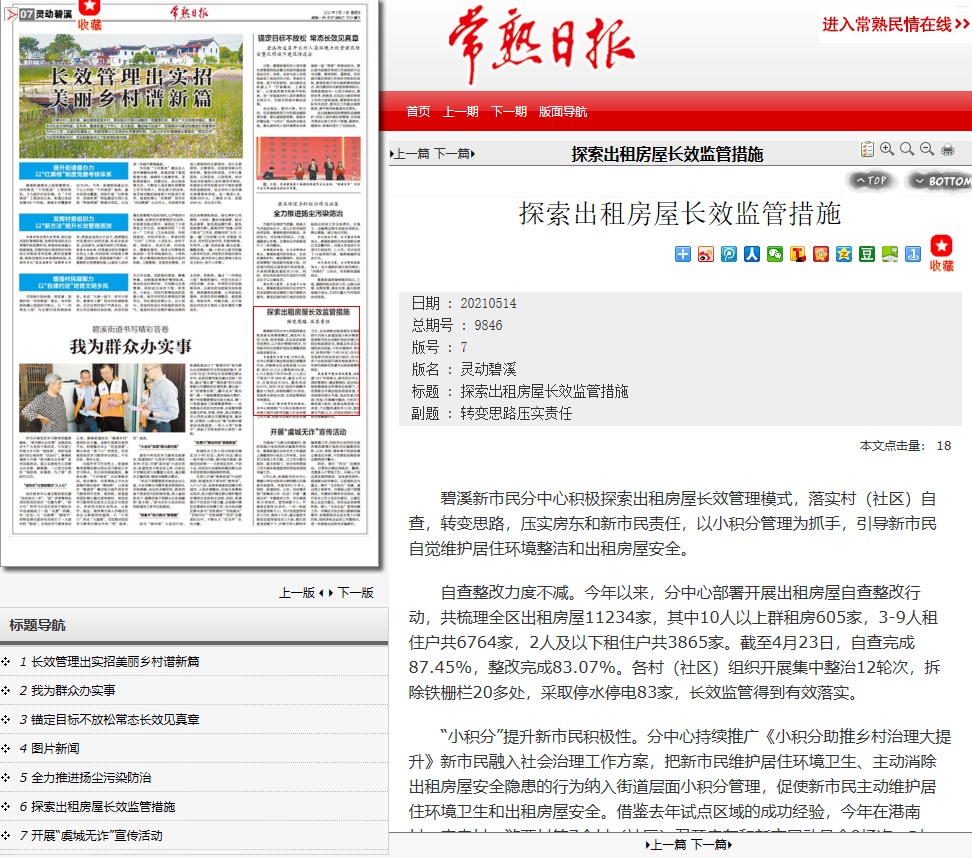Click the light-green landscape share icon
This screenshot has height=858, width=972.
pos(890,254)
